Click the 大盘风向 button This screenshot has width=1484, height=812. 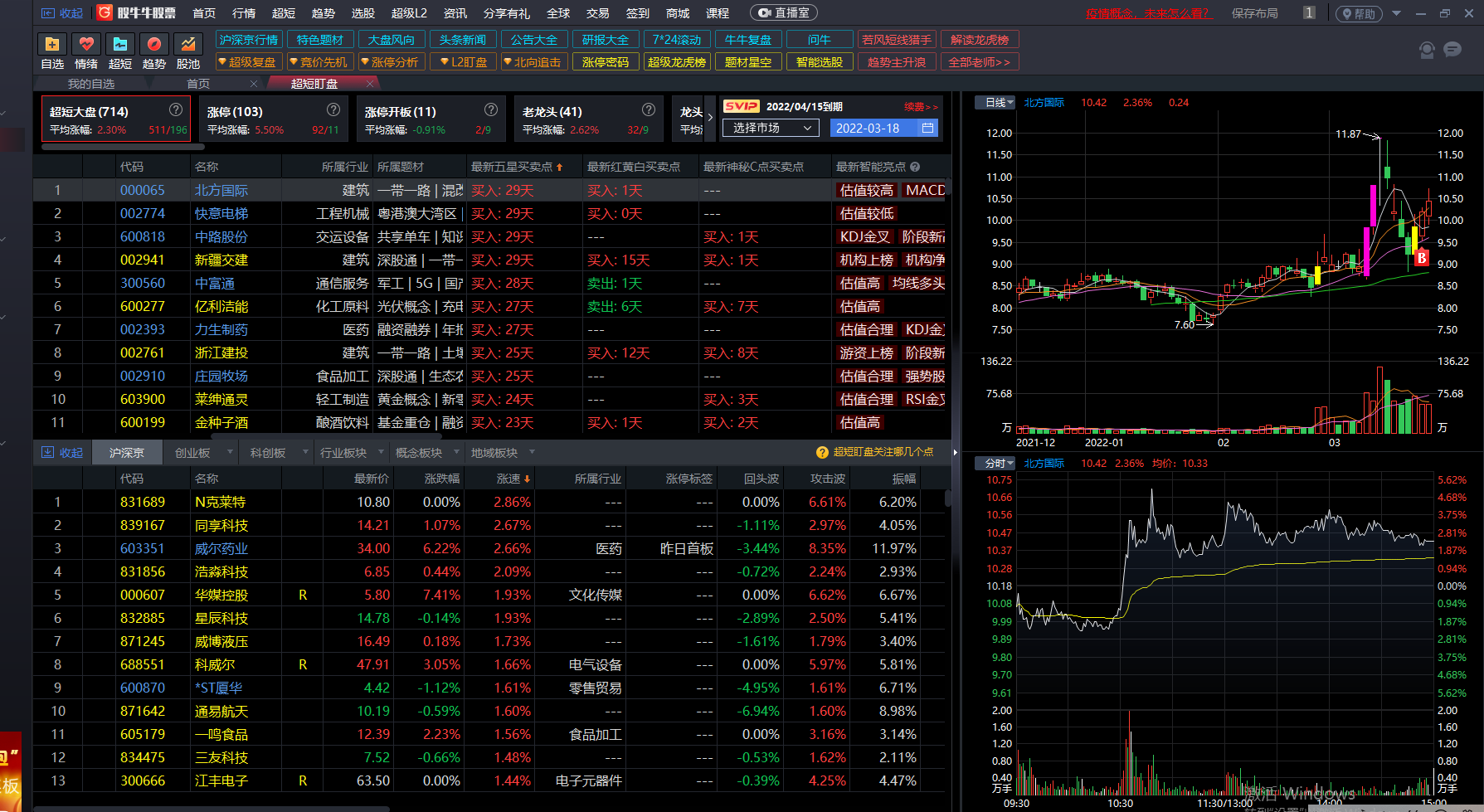click(392, 39)
